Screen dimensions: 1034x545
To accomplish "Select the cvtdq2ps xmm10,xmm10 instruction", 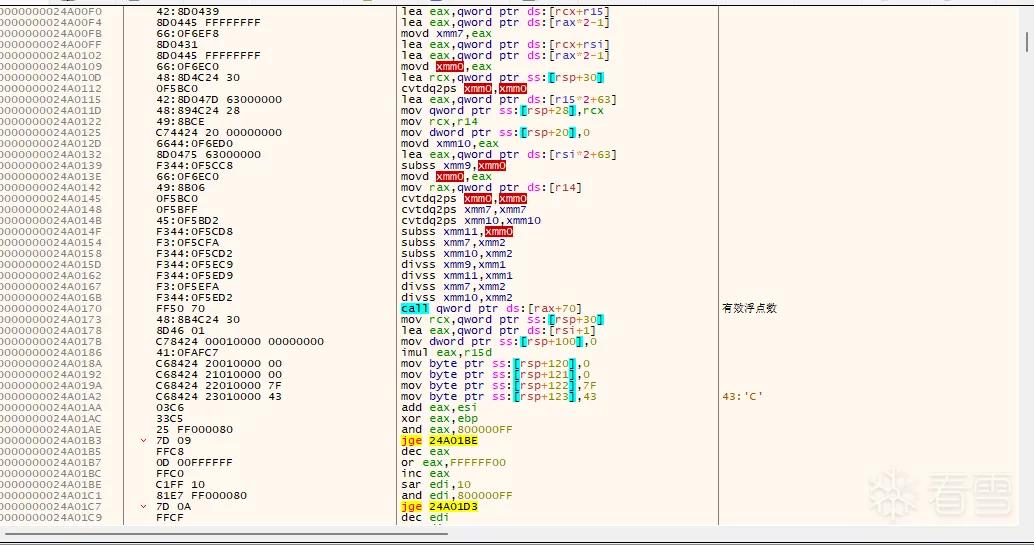I will pos(471,220).
